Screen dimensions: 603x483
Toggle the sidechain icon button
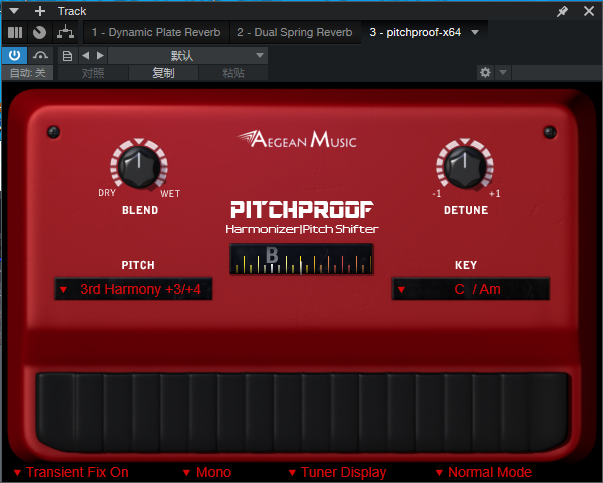pos(40,56)
